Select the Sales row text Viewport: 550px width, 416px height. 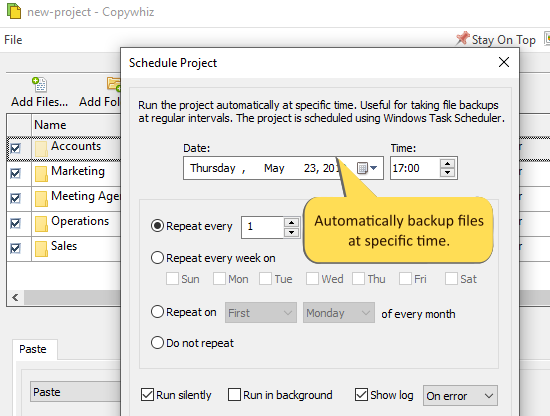coord(64,246)
